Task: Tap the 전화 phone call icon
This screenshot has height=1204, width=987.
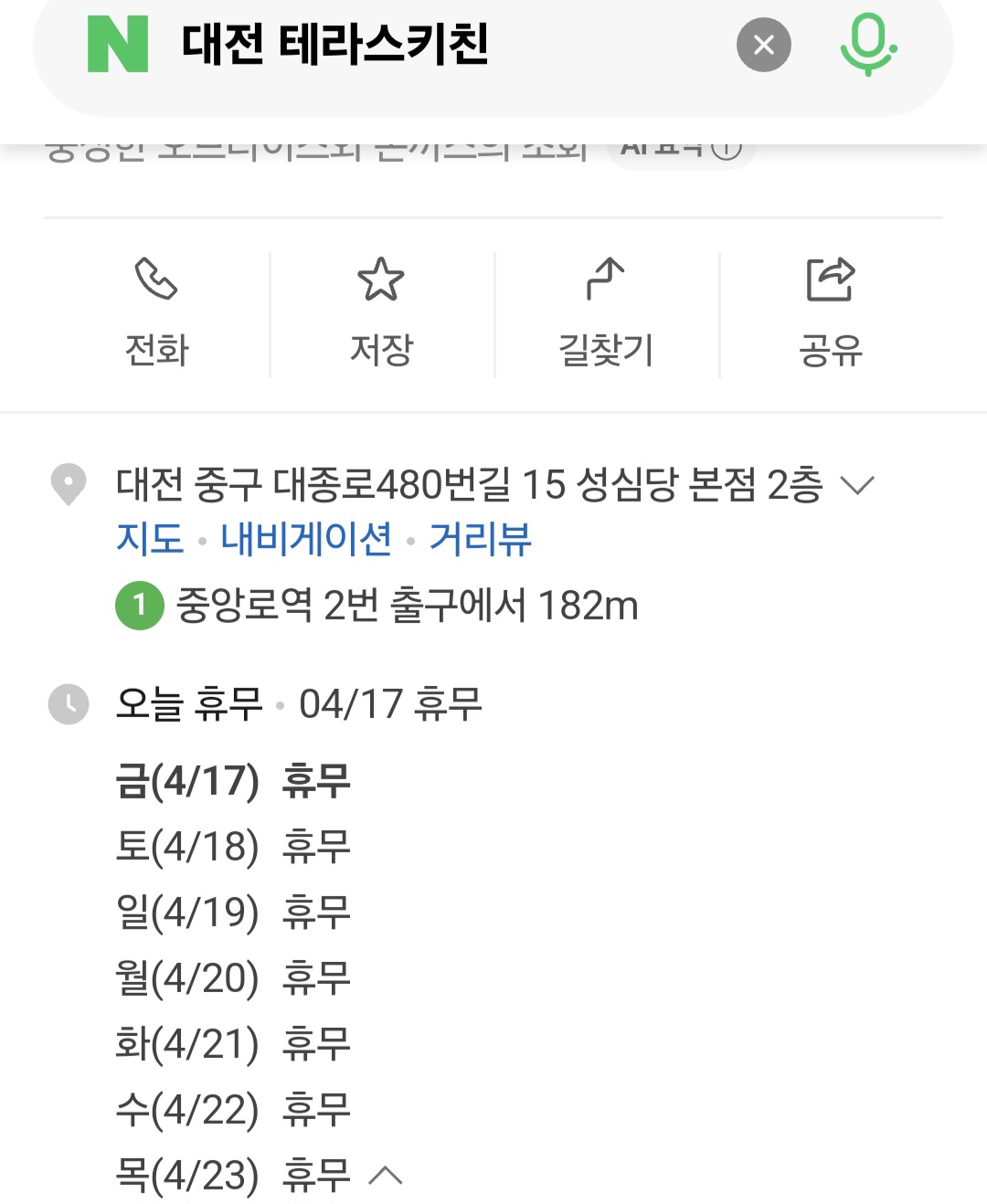Action: (156, 280)
